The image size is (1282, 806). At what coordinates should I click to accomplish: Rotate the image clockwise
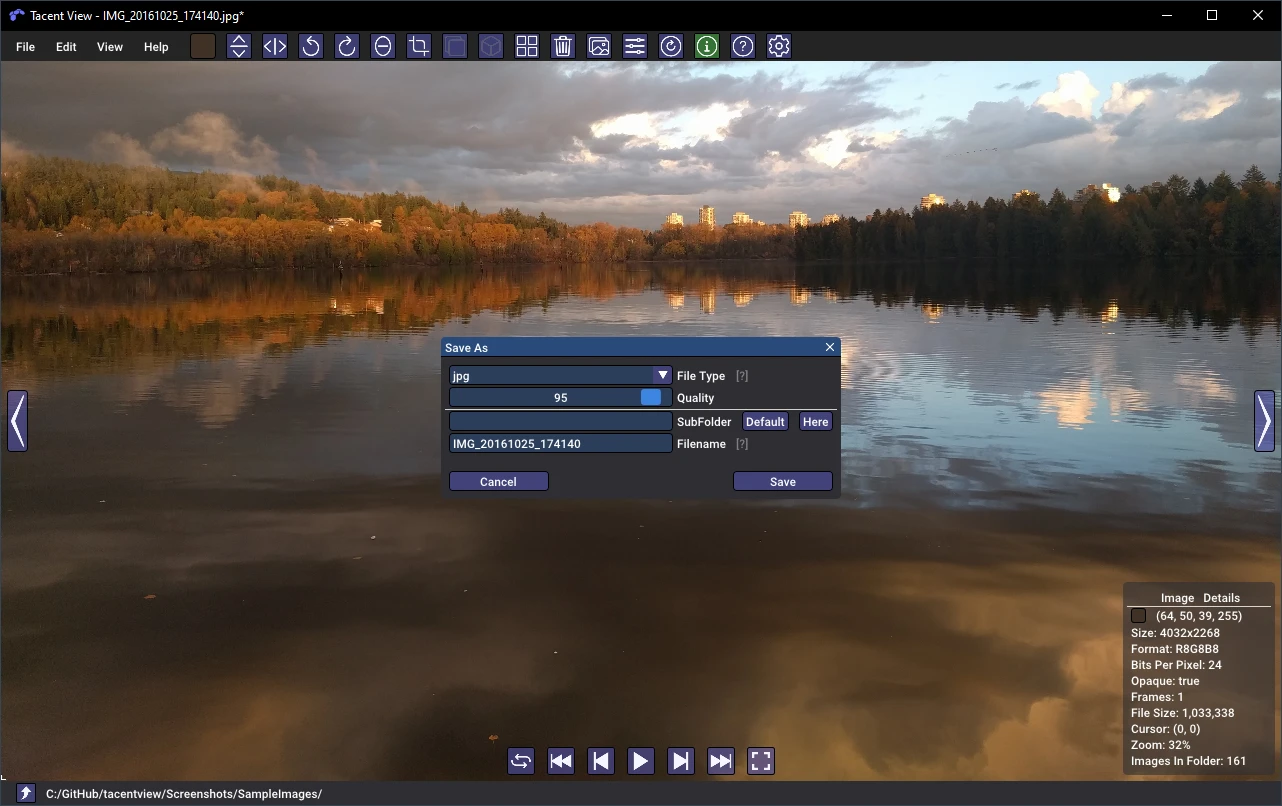click(347, 46)
